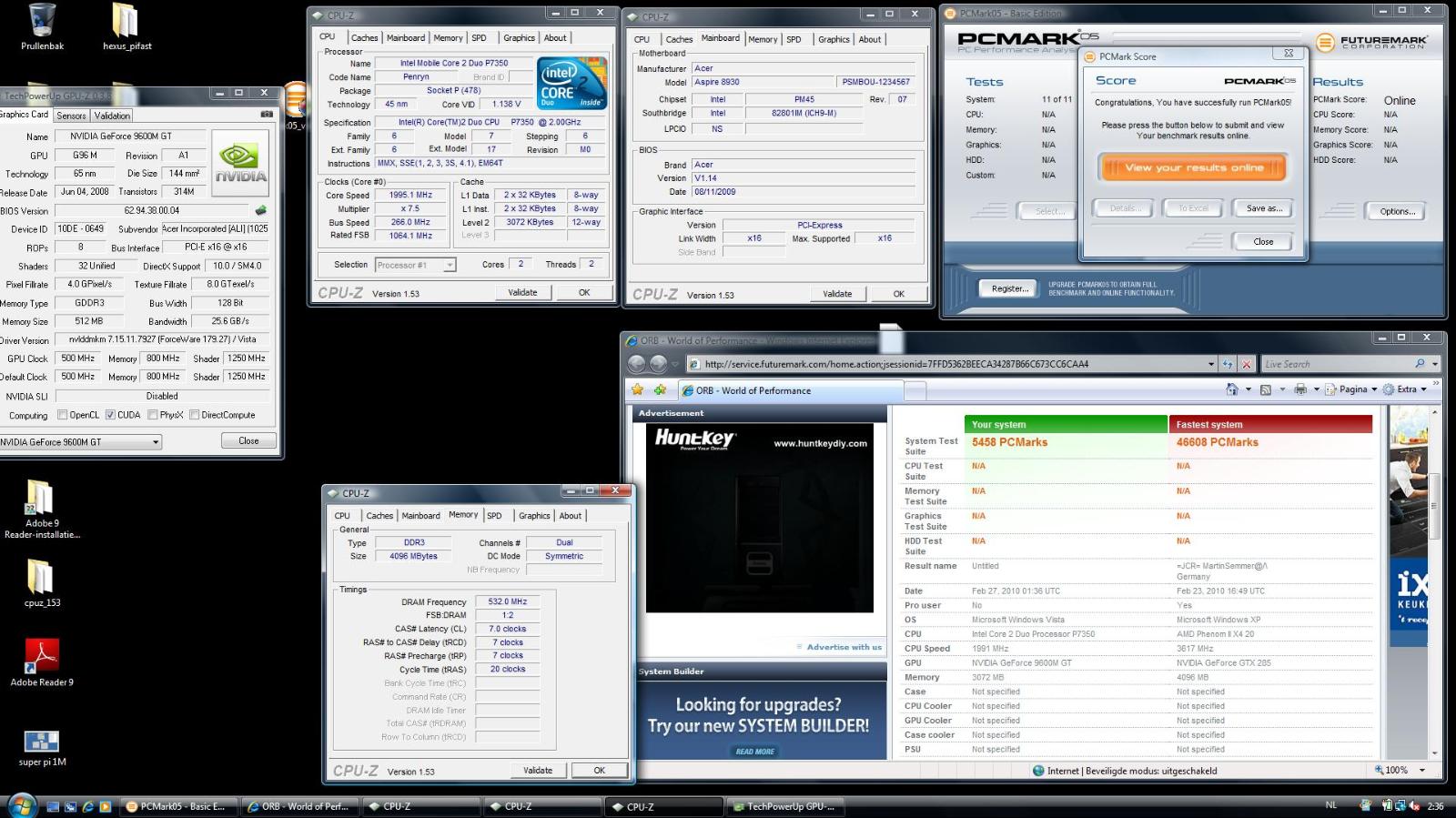Open the Live Search provider dropdown arrow
1456x818 pixels.
click(x=1435, y=364)
